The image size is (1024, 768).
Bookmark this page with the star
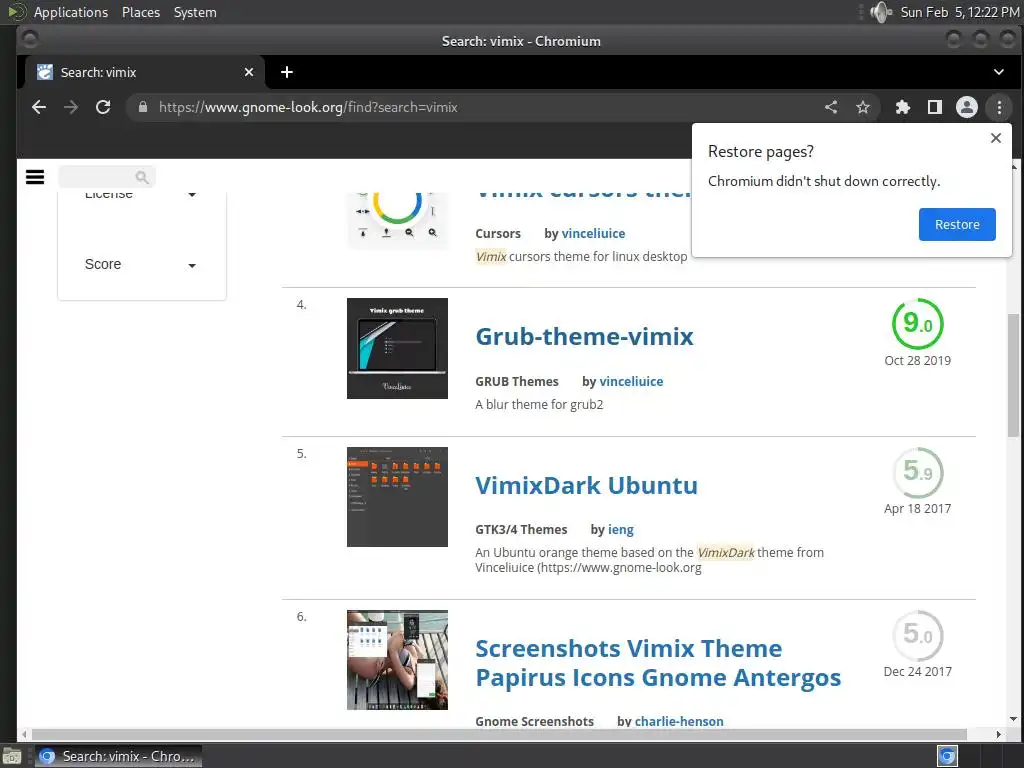(x=863, y=107)
